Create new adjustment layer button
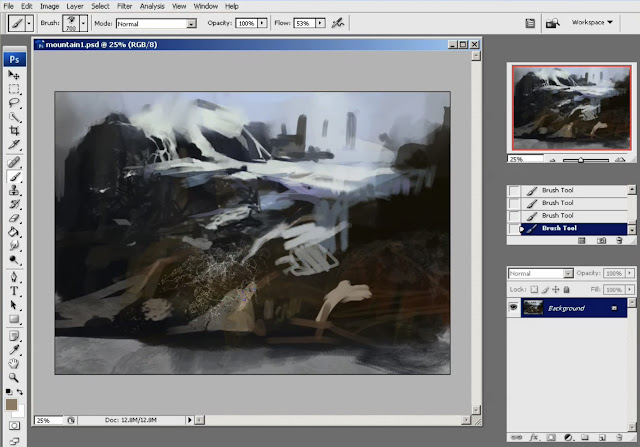640x447 pixels. pos(568,438)
